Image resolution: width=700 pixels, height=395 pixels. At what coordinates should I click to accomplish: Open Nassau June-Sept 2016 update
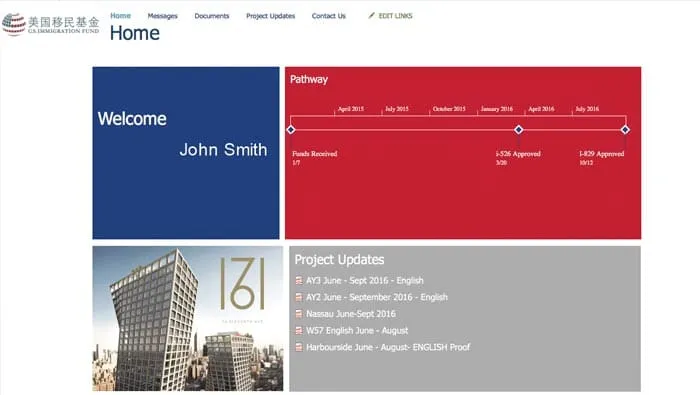point(351,314)
